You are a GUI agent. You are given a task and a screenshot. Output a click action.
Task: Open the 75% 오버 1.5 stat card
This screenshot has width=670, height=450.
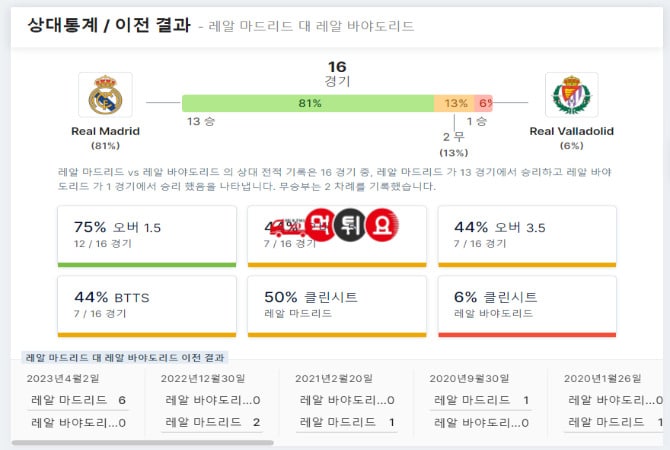pos(147,236)
